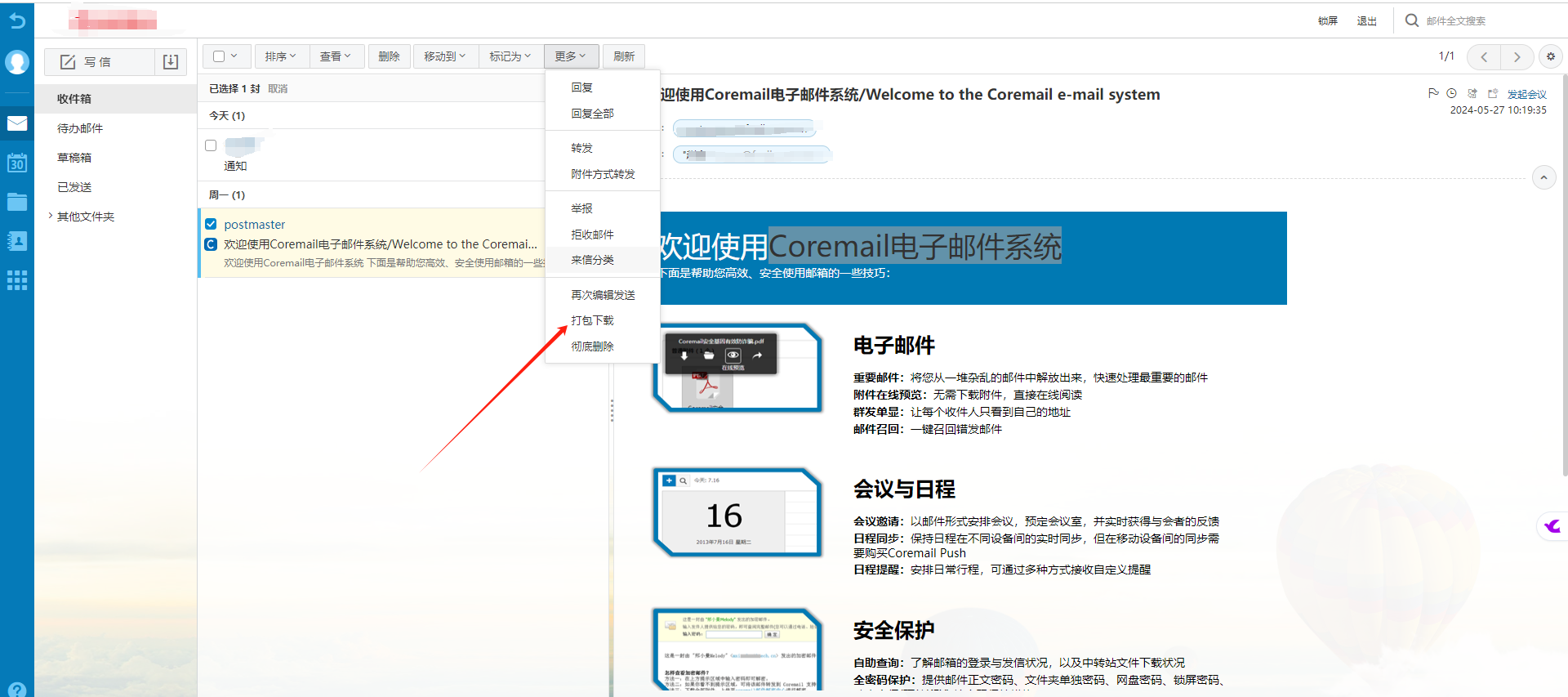Viewport: 1568px width, 697px height.
Task: Click the 锁屏 lock screen link
Action: 1328,21
